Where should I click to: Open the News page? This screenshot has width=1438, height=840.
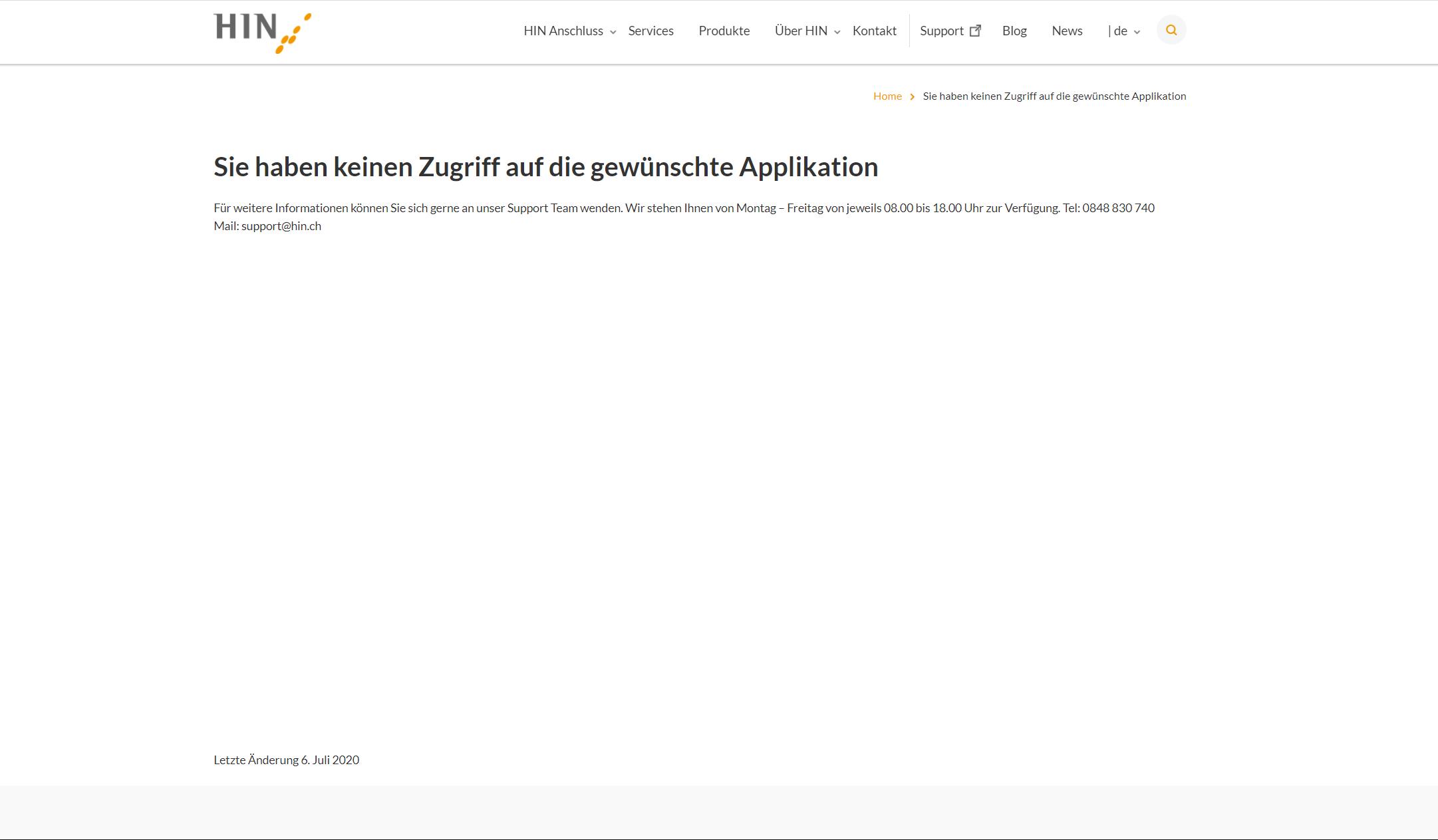click(1067, 31)
